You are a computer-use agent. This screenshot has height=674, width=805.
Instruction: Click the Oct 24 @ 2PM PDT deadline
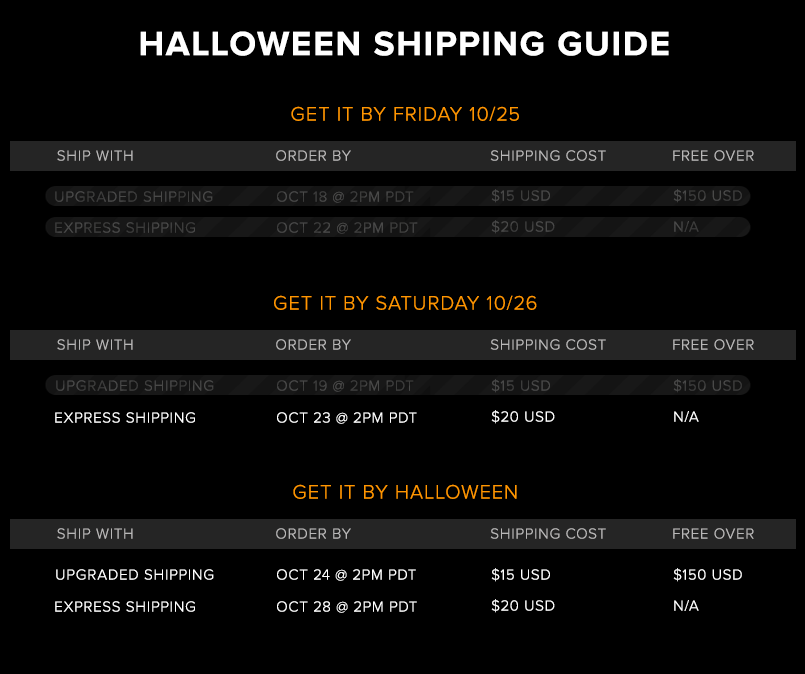(x=347, y=574)
